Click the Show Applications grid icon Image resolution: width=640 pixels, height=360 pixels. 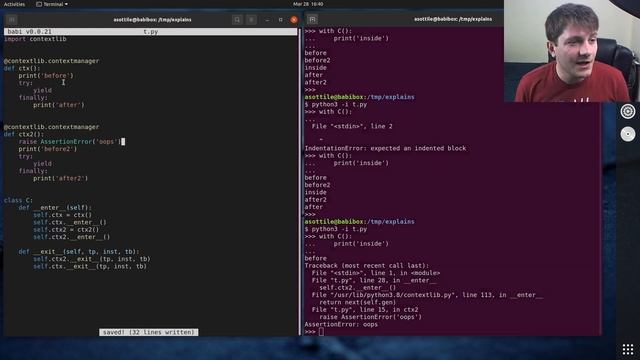pyautogui.click(x=628, y=349)
